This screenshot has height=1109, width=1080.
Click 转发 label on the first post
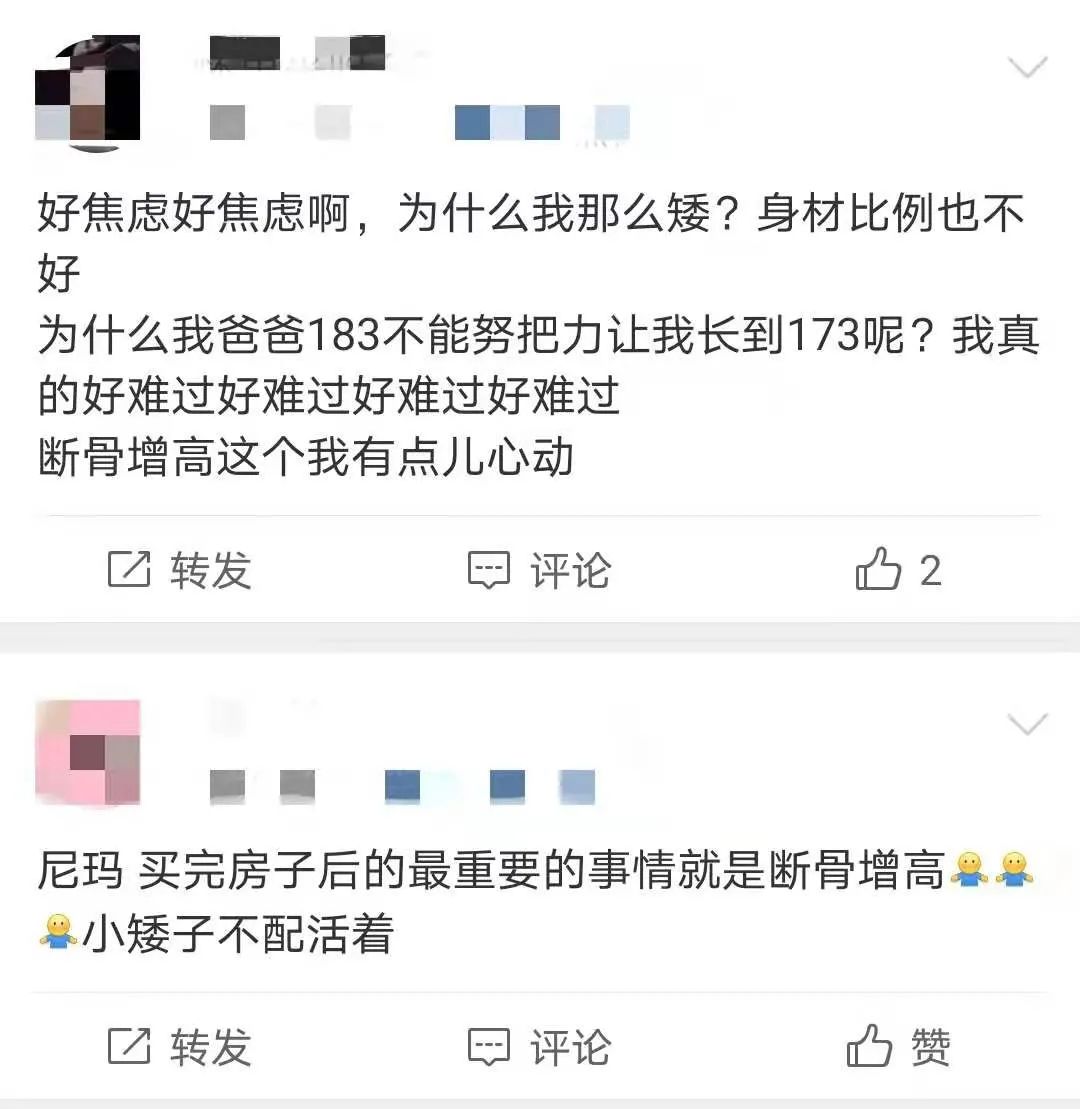(211, 570)
